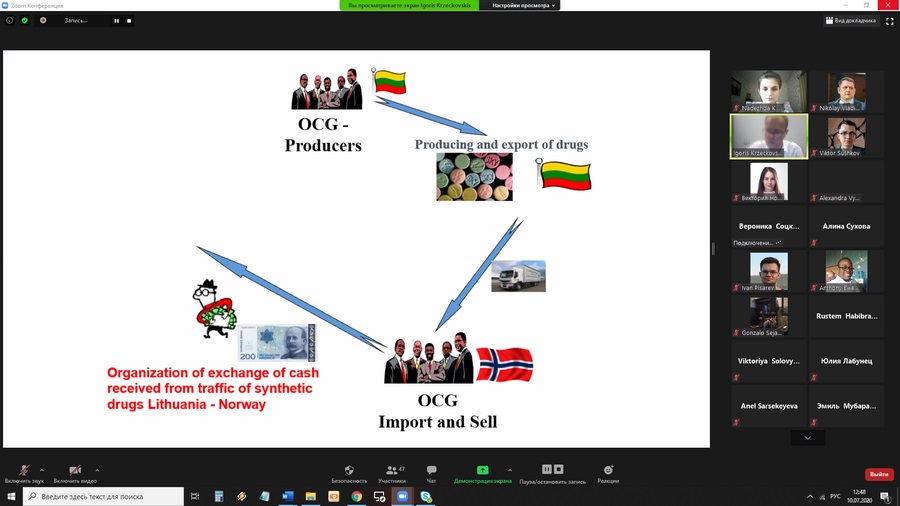Image resolution: width=900 pixels, height=506 pixels.
Task: Select Viktoriya Solovy... participant tile
Action: pos(769,361)
